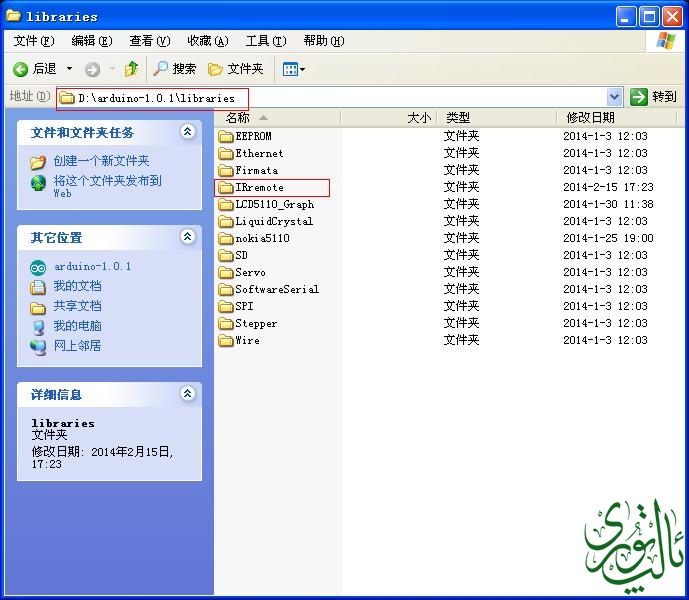Open the 收藏(A) menu
Image resolution: width=689 pixels, height=600 pixels.
tap(208, 41)
